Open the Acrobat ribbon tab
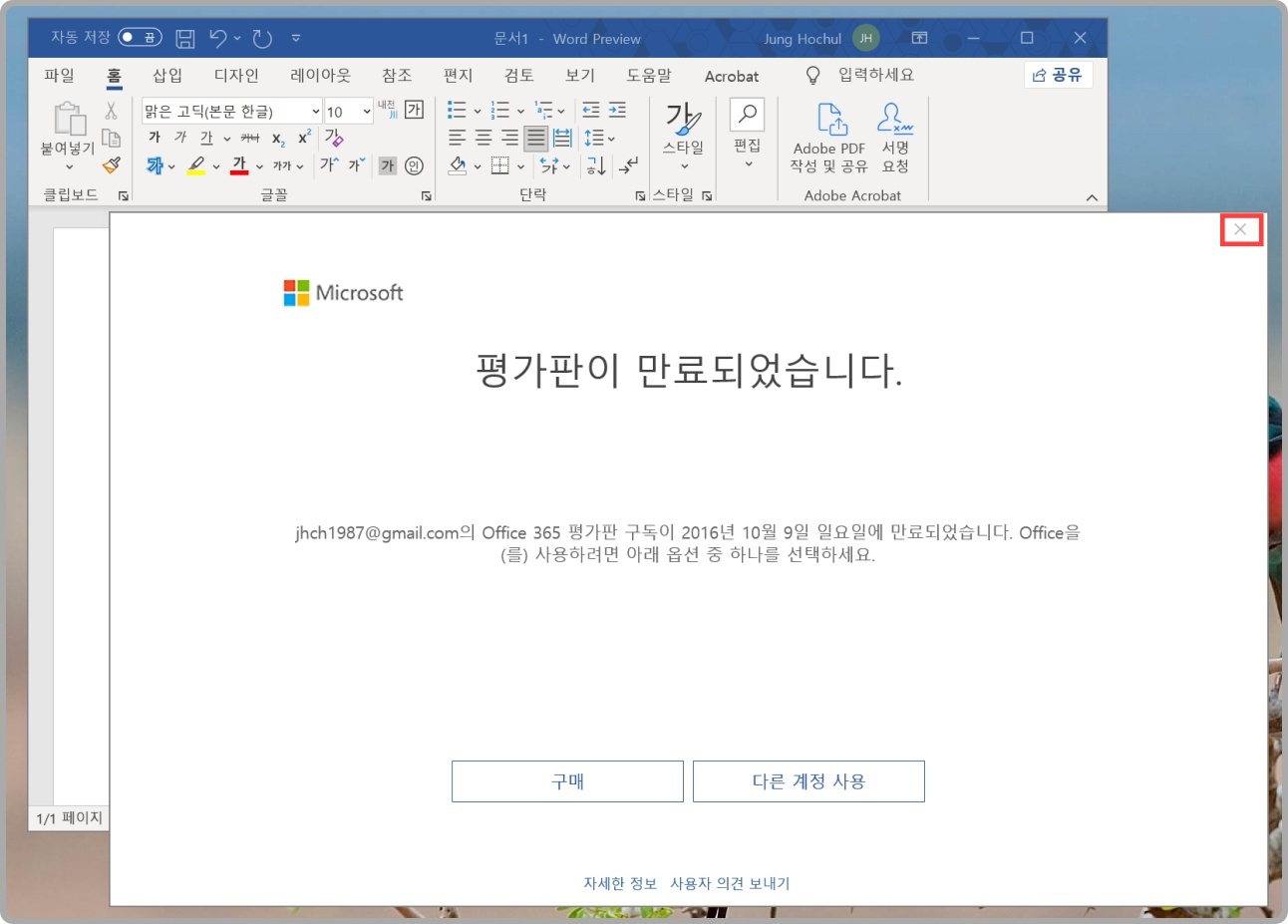The height and width of the screenshot is (924, 1288). (x=732, y=76)
